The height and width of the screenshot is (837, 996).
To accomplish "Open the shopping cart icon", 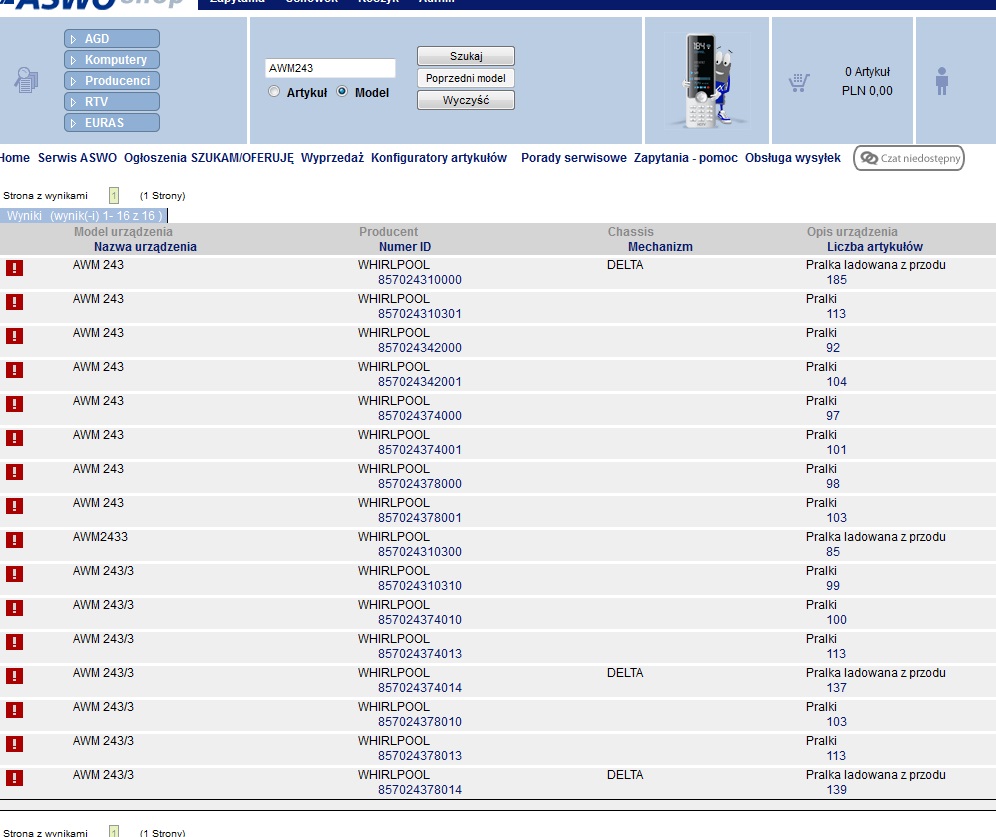I will pyautogui.click(x=798, y=82).
